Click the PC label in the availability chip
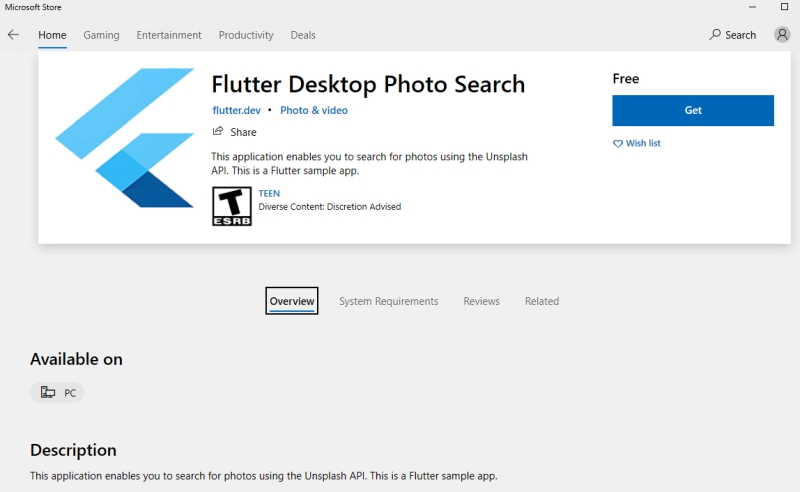800x492 pixels. tap(70, 393)
